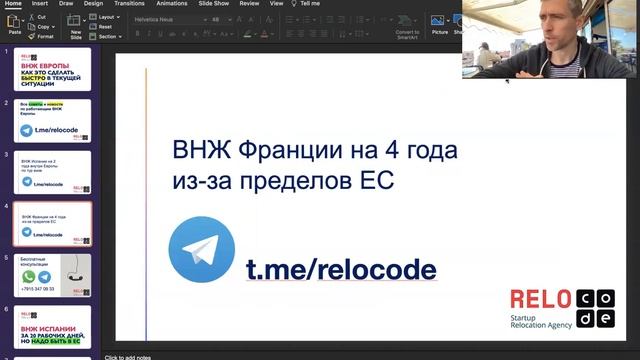Increase the list indent level

point(341,20)
